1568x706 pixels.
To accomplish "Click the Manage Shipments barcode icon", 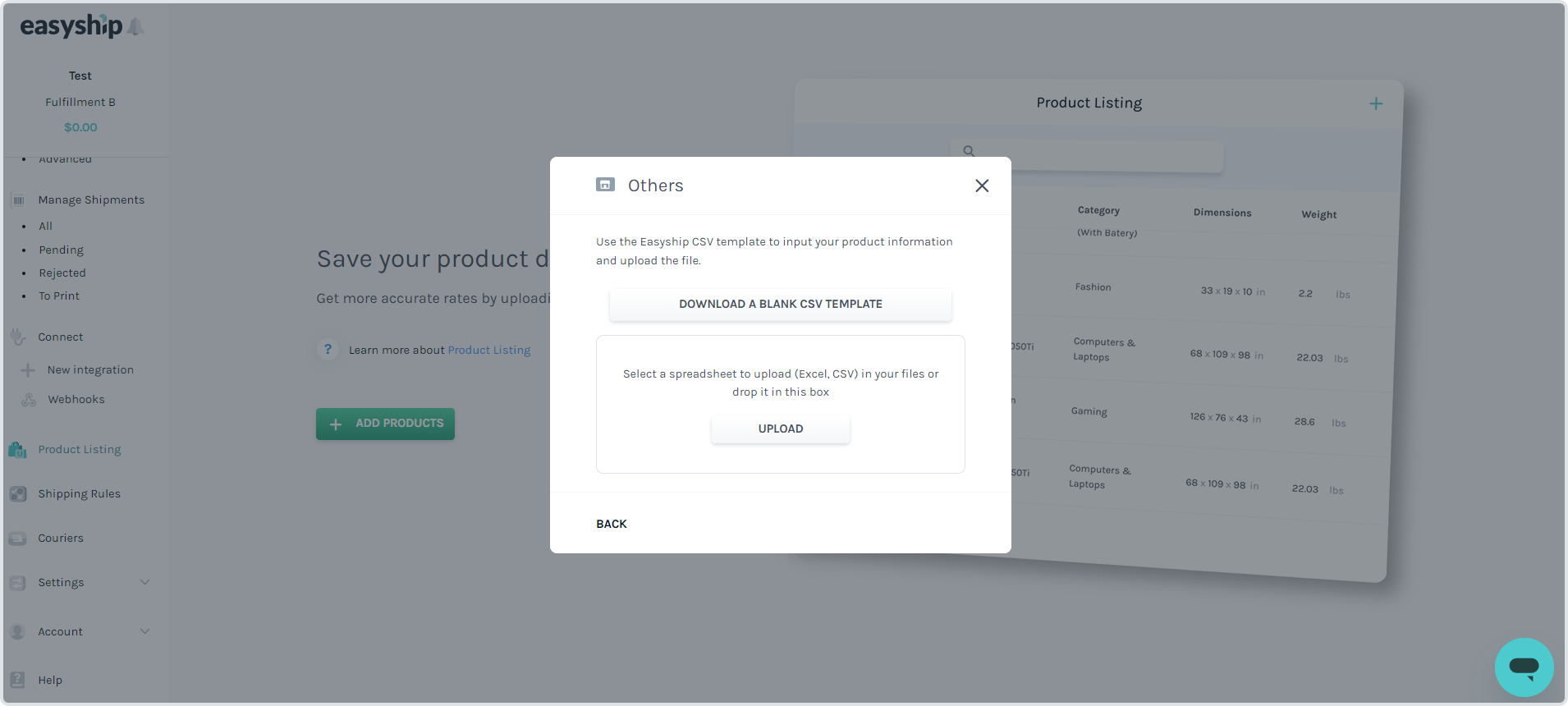I will point(18,200).
